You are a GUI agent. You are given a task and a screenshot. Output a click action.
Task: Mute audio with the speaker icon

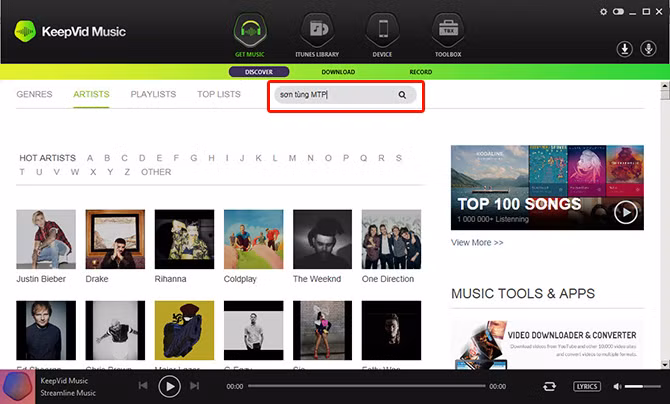[x=616, y=386]
